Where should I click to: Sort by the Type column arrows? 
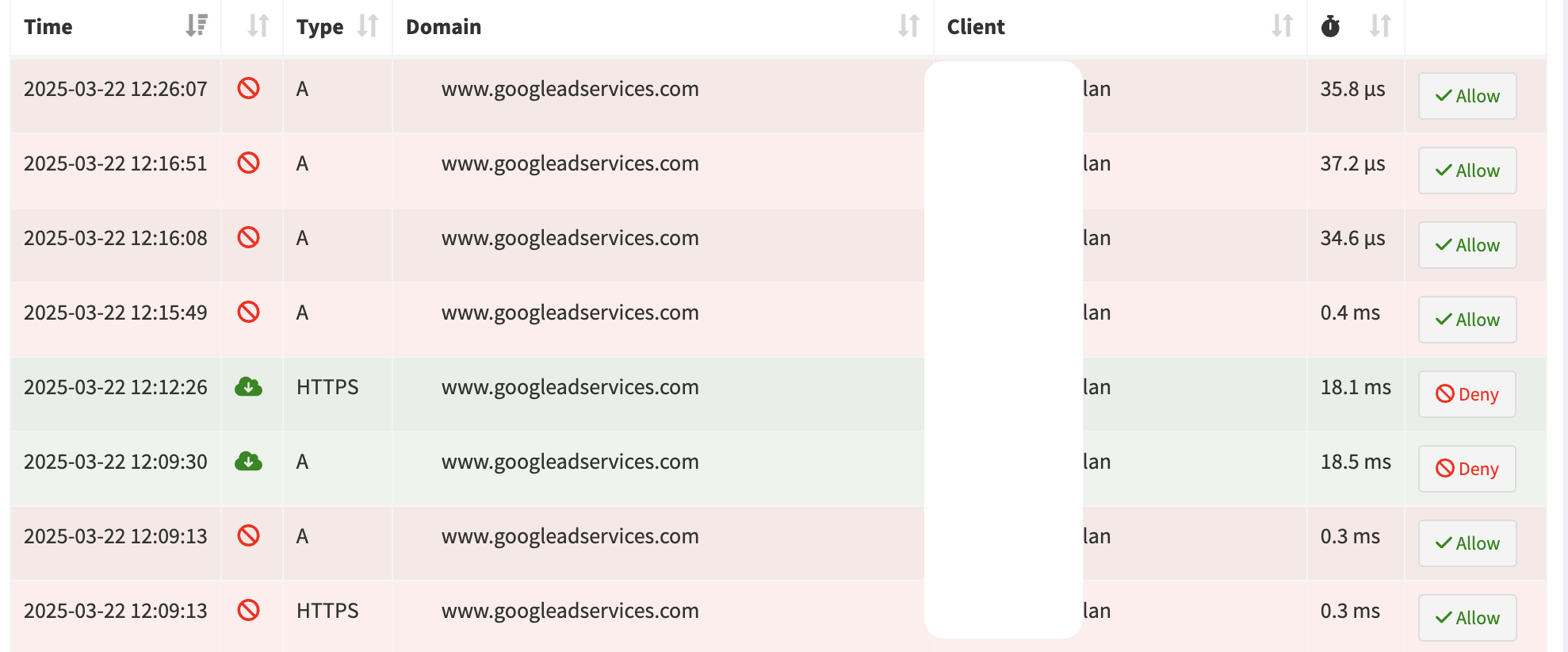pyautogui.click(x=367, y=26)
